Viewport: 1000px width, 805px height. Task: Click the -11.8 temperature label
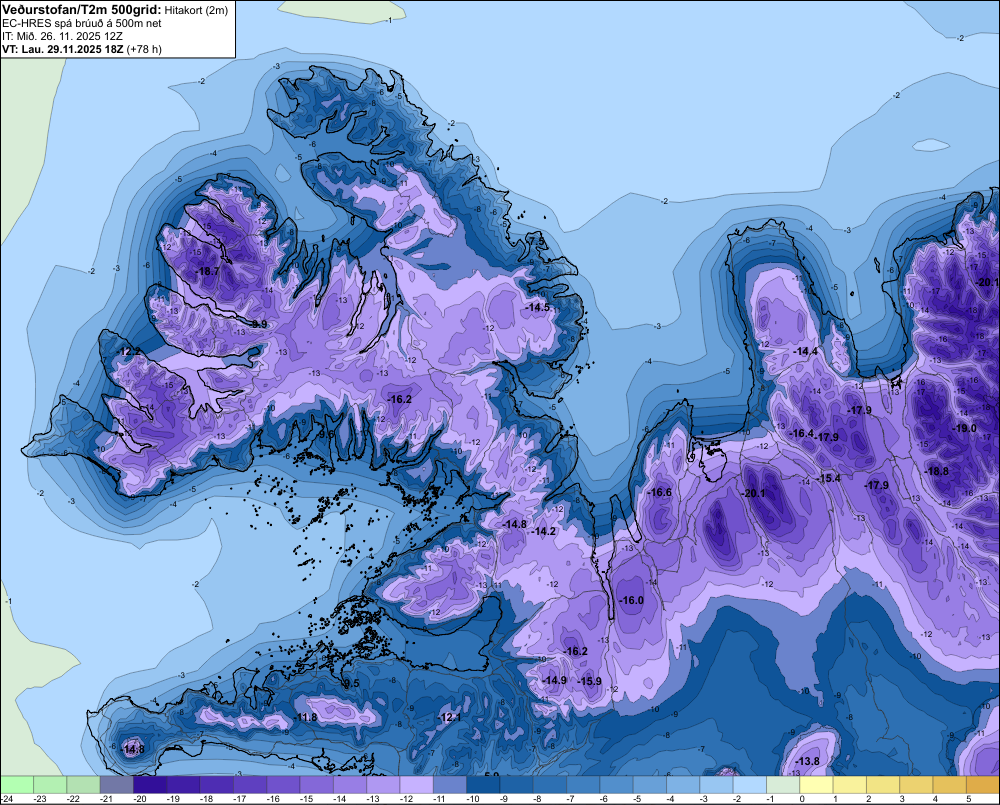click(x=305, y=718)
